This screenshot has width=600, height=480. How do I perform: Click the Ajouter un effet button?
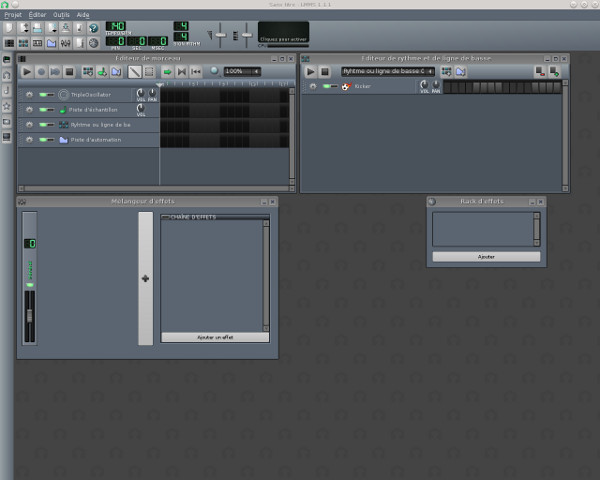pyautogui.click(x=214, y=338)
